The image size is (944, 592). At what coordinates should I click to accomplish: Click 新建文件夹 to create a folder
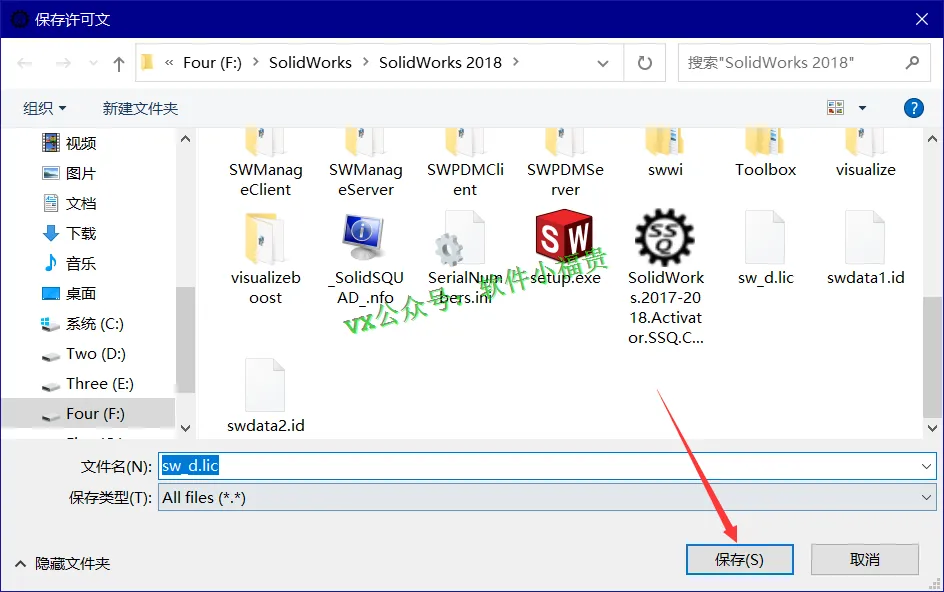coord(140,108)
